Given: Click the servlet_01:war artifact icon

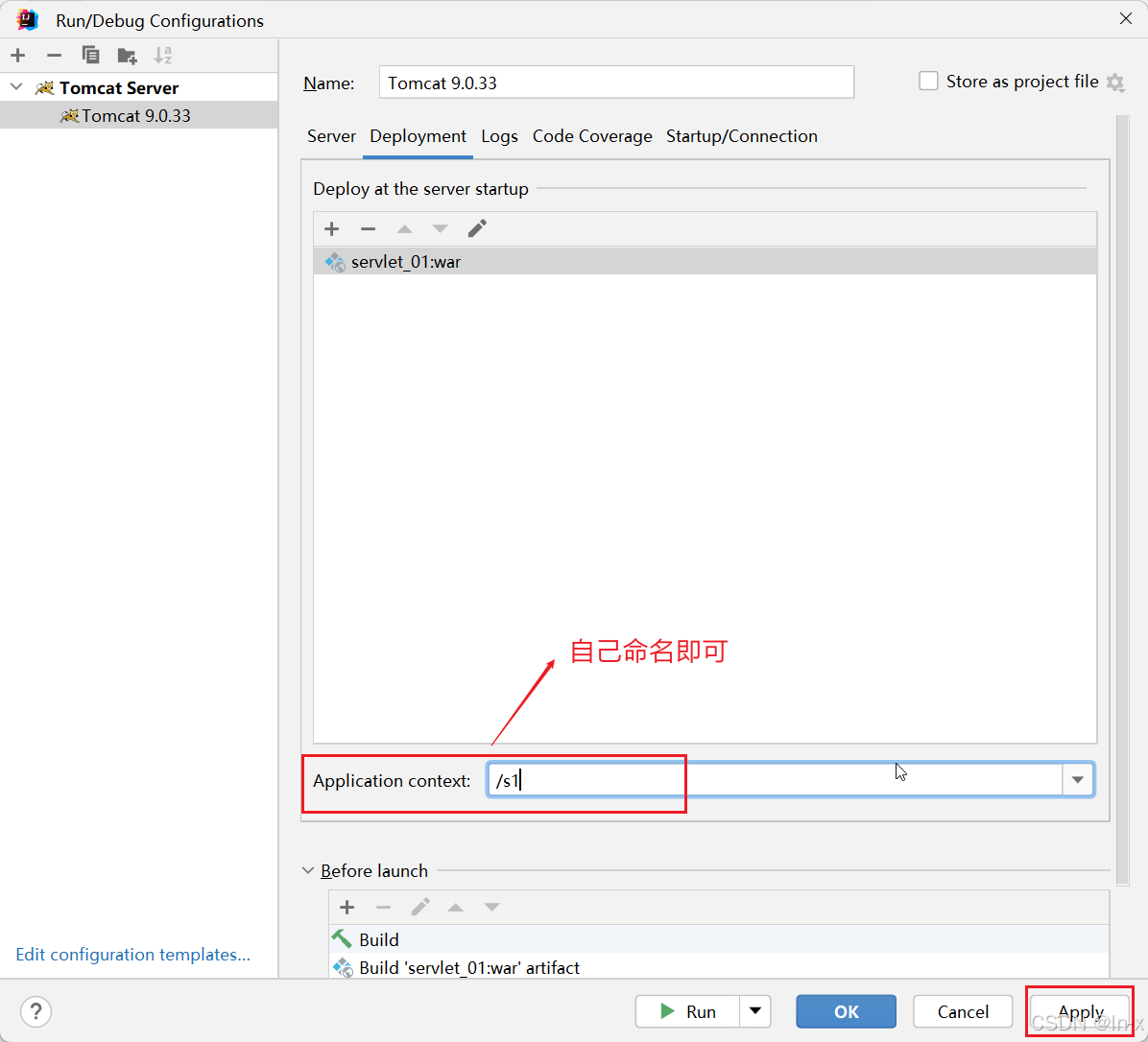Looking at the screenshot, I should pos(335,262).
